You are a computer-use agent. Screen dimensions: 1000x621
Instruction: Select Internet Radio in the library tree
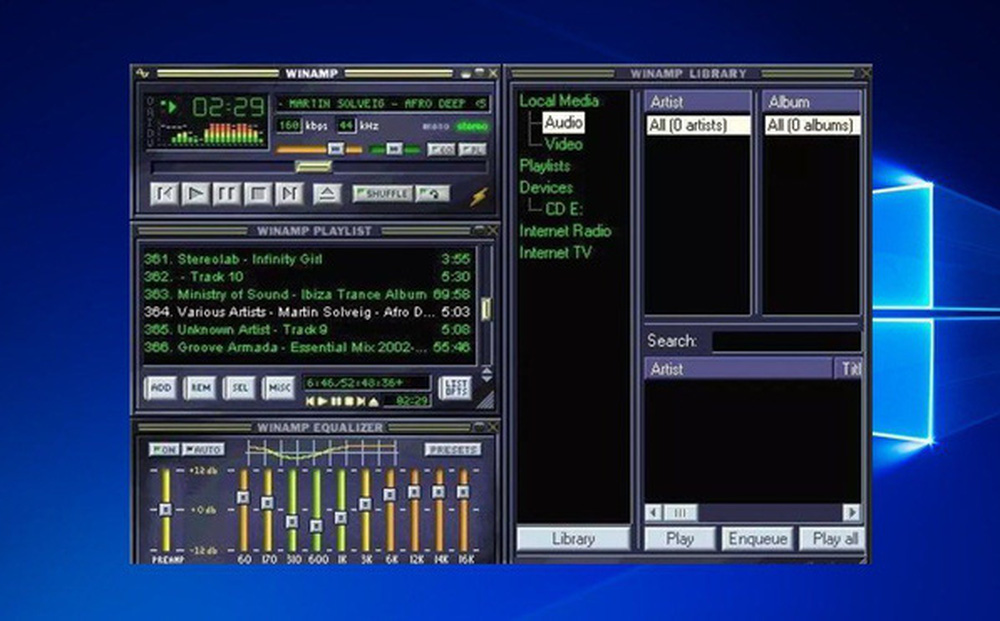click(565, 231)
